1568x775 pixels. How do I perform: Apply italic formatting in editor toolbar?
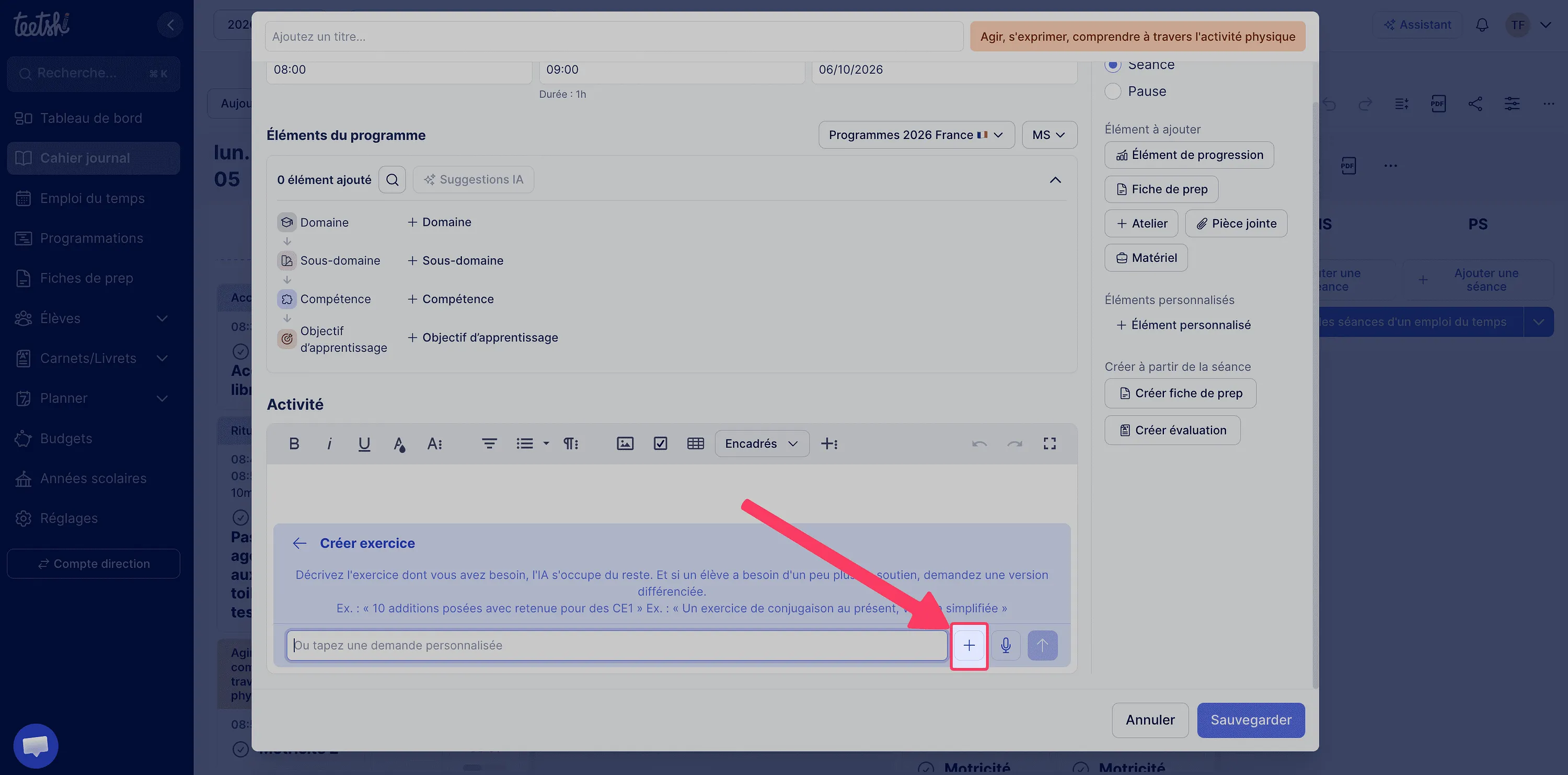tap(329, 443)
